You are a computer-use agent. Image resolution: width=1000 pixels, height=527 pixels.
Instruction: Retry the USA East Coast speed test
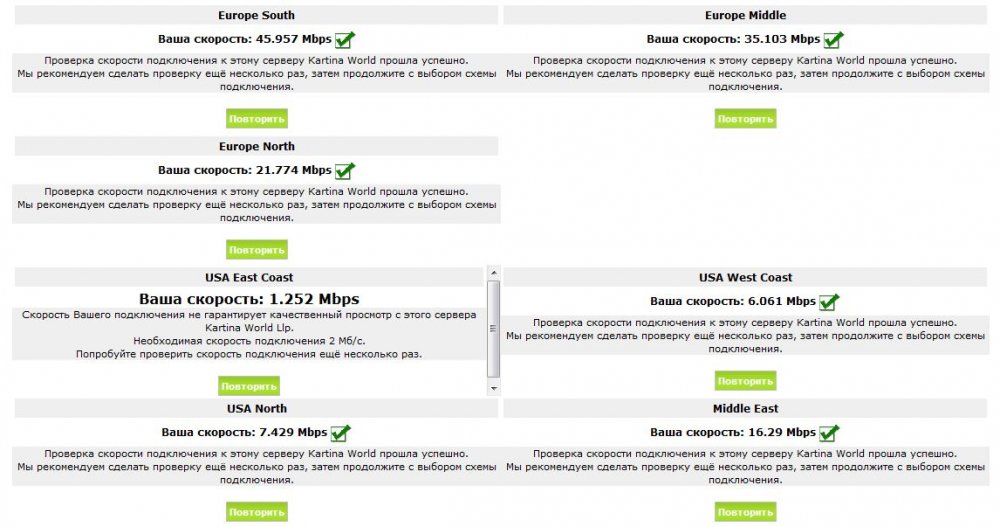(249, 386)
